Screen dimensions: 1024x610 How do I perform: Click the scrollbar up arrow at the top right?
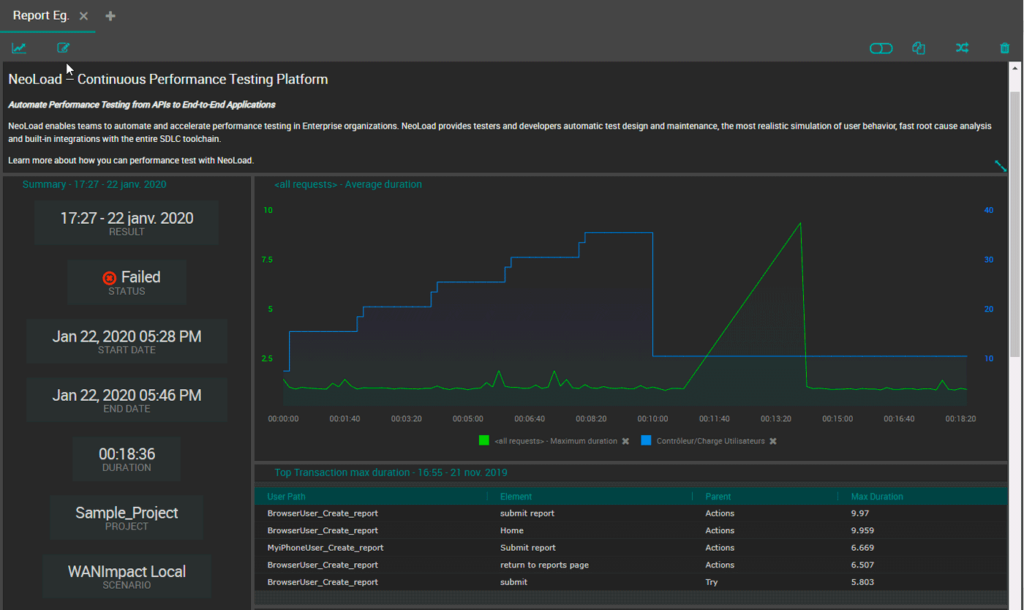tap(1014, 68)
